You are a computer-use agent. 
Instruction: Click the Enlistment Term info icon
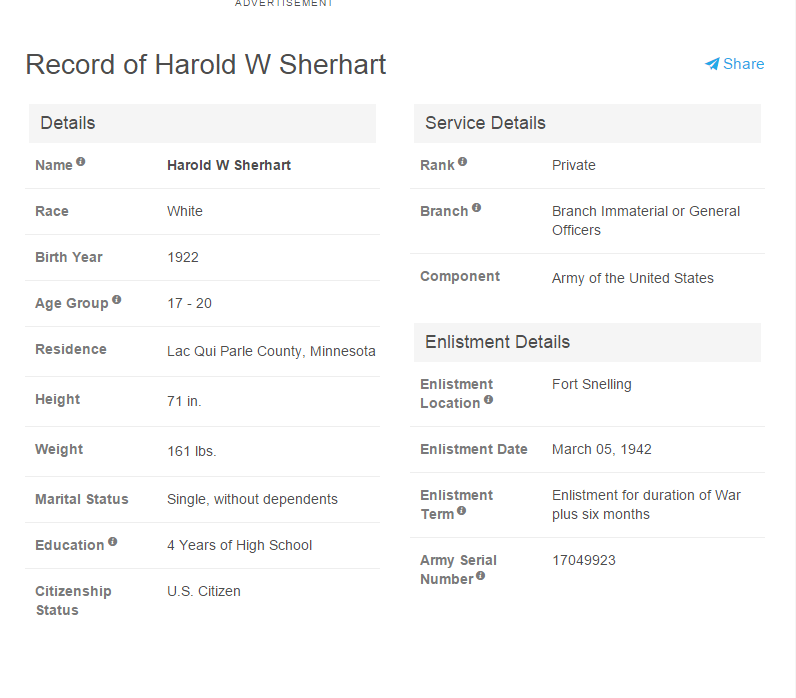tap(461, 511)
